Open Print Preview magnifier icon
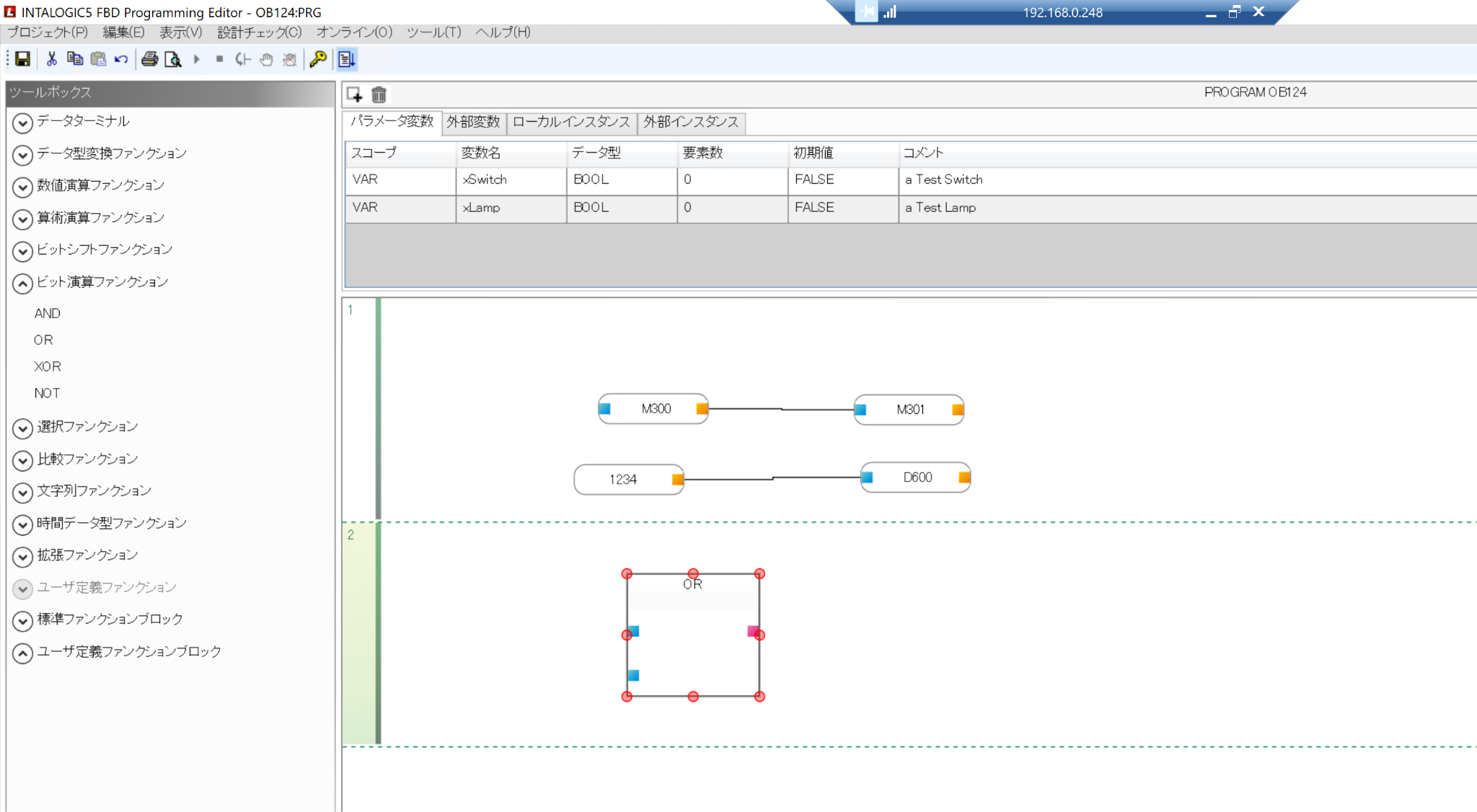This screenshot has height=812, width=1477. (x=172, y=59)
